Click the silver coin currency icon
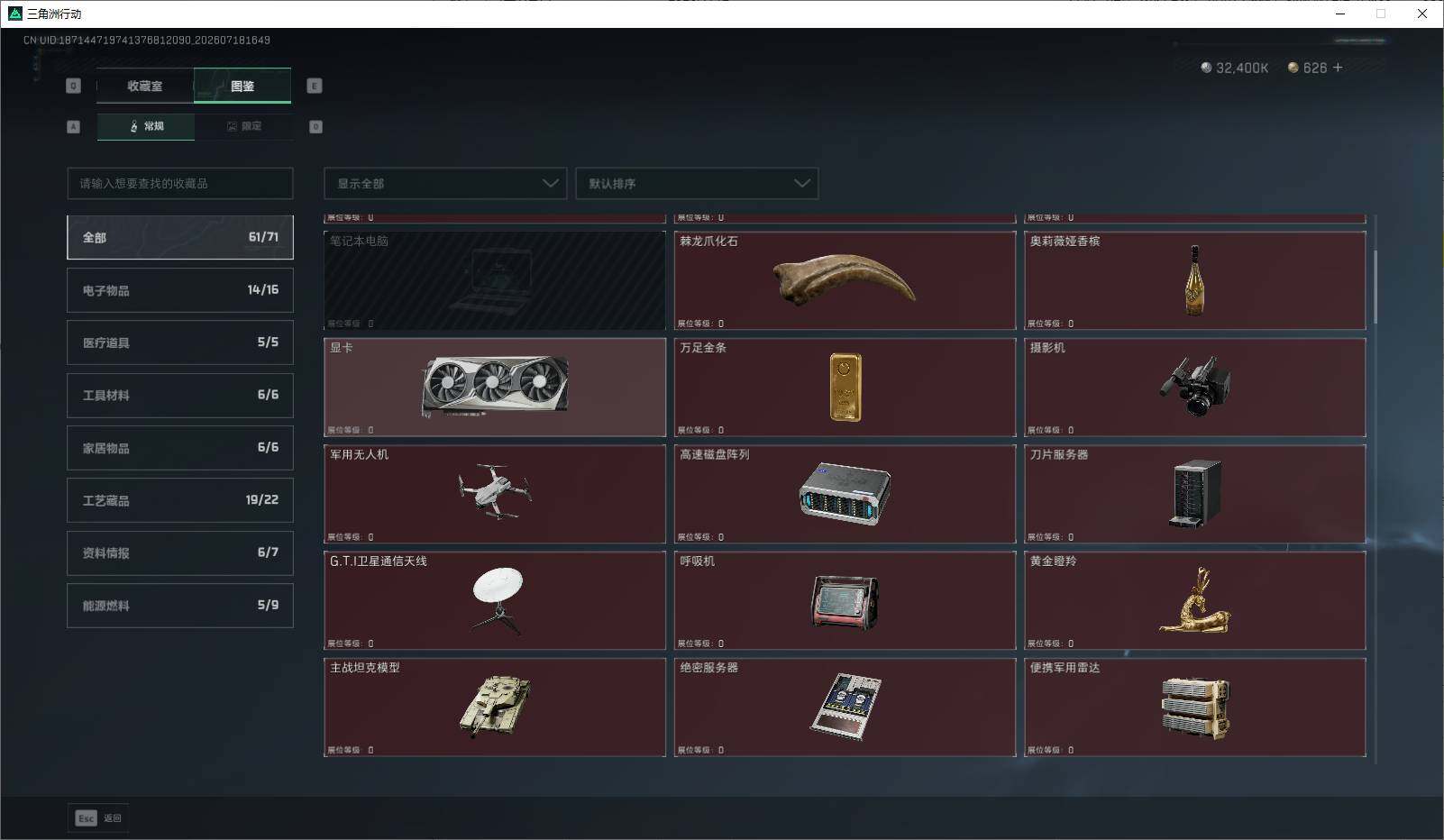Image resolution: width=1444 pixels, height=840 pixels. coord(1206,68)
